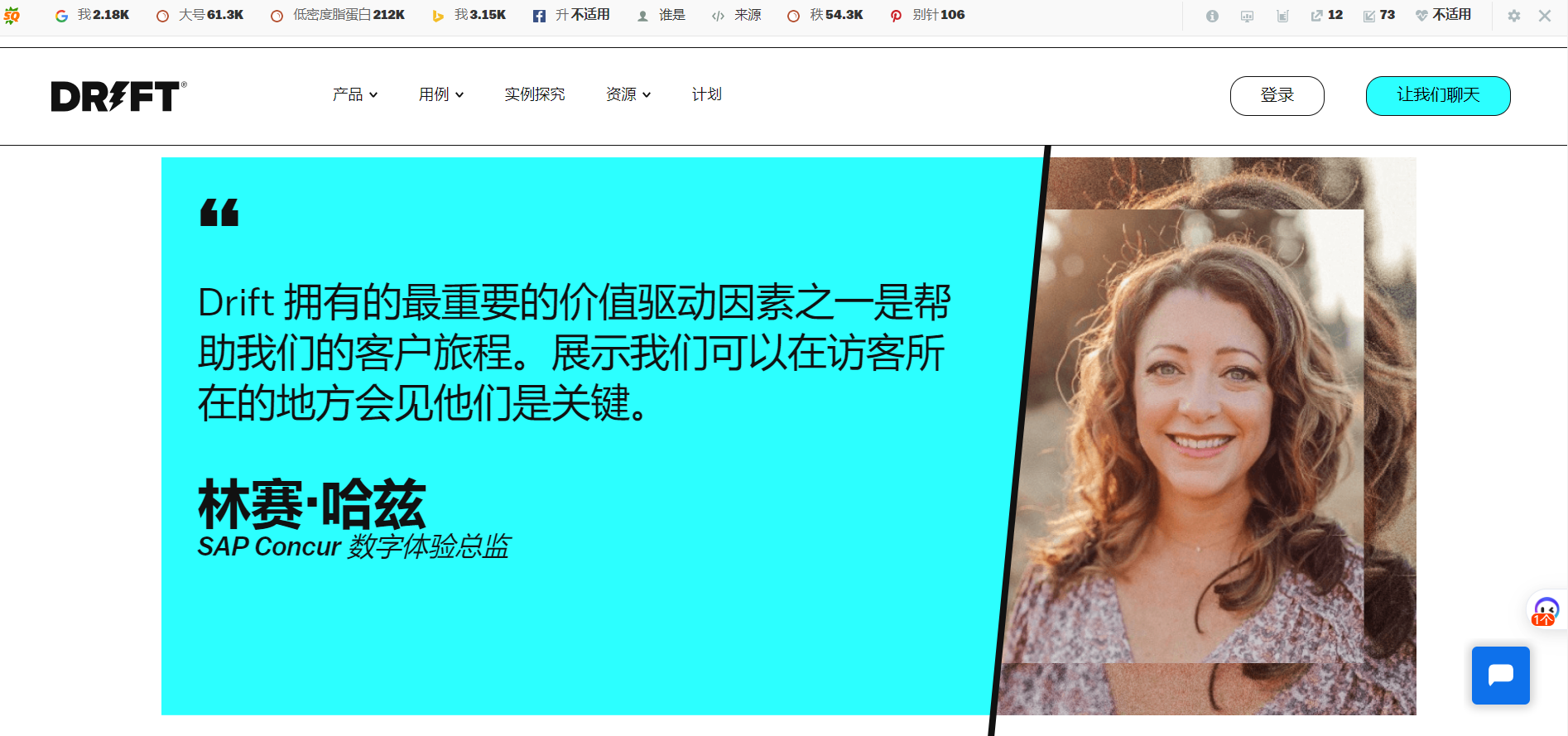Screen dimensions: 1568x736
Task: Open the Whois (谁是) person icon
Action: point(642,16)
